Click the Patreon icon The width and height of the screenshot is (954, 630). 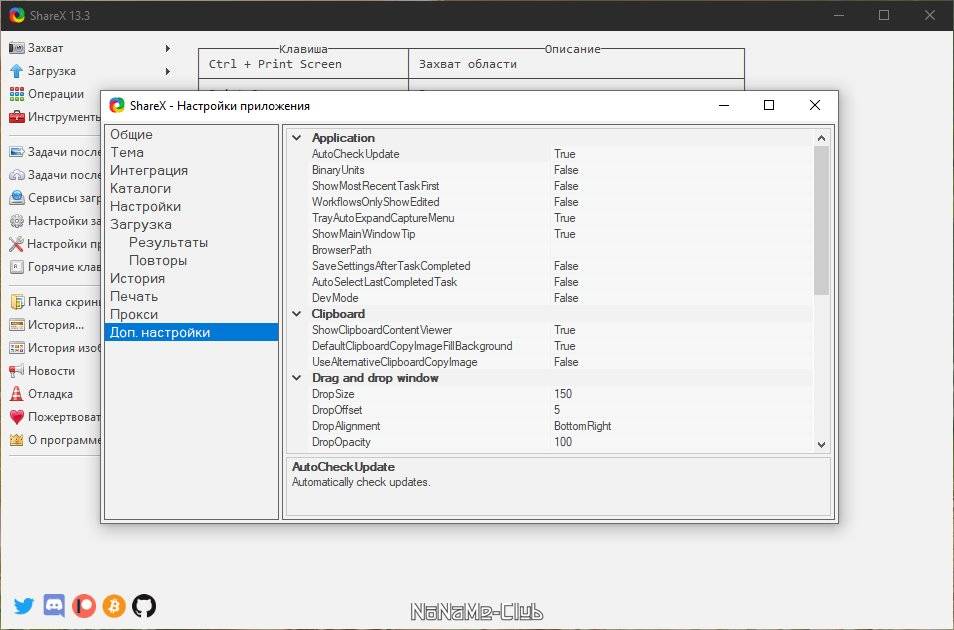[x=84, y=606]
